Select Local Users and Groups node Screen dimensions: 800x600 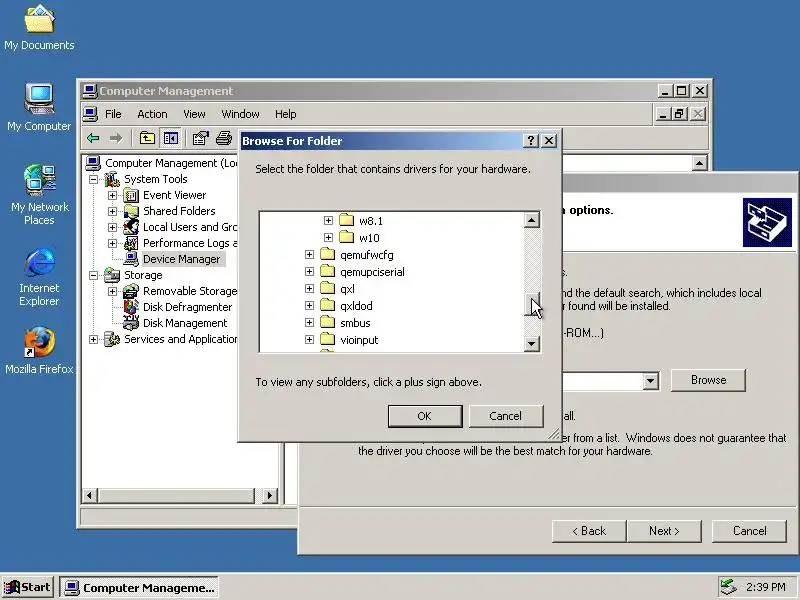(x=190, y=227)
